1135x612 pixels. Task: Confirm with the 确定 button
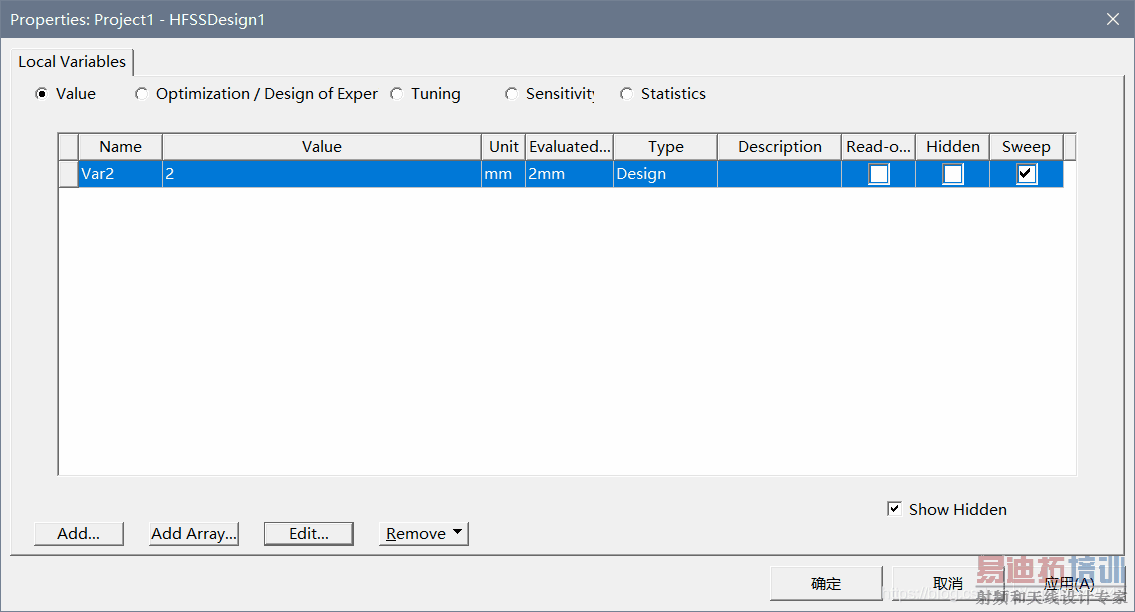(826, 584)
